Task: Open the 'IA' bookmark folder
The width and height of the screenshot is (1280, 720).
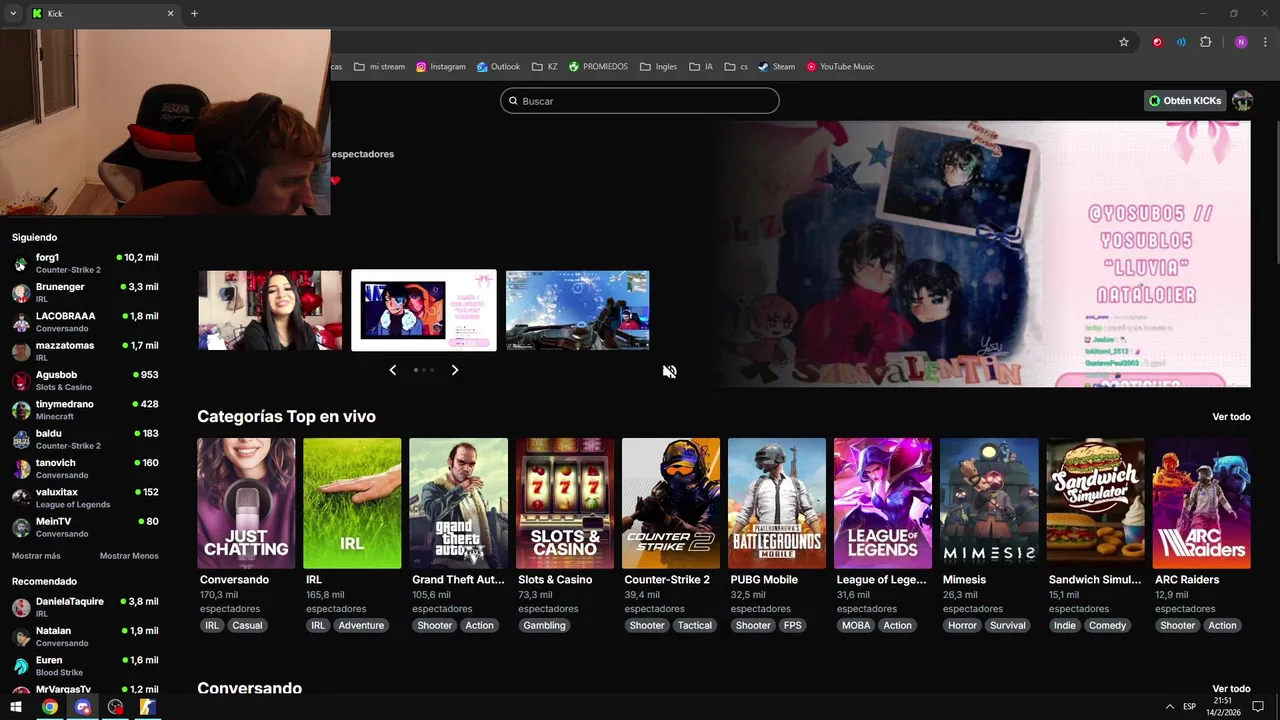Action: (x=700, y=67)
